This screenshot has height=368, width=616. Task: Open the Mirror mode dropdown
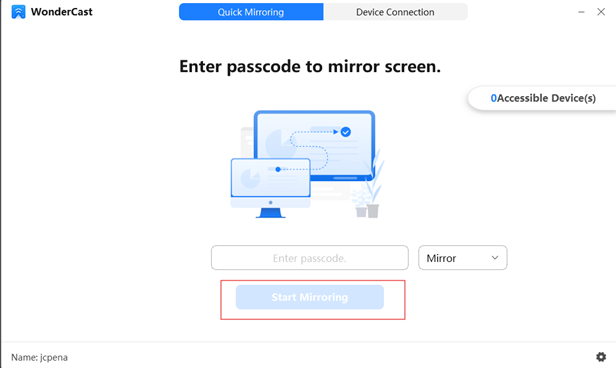[x=462, y=258]
